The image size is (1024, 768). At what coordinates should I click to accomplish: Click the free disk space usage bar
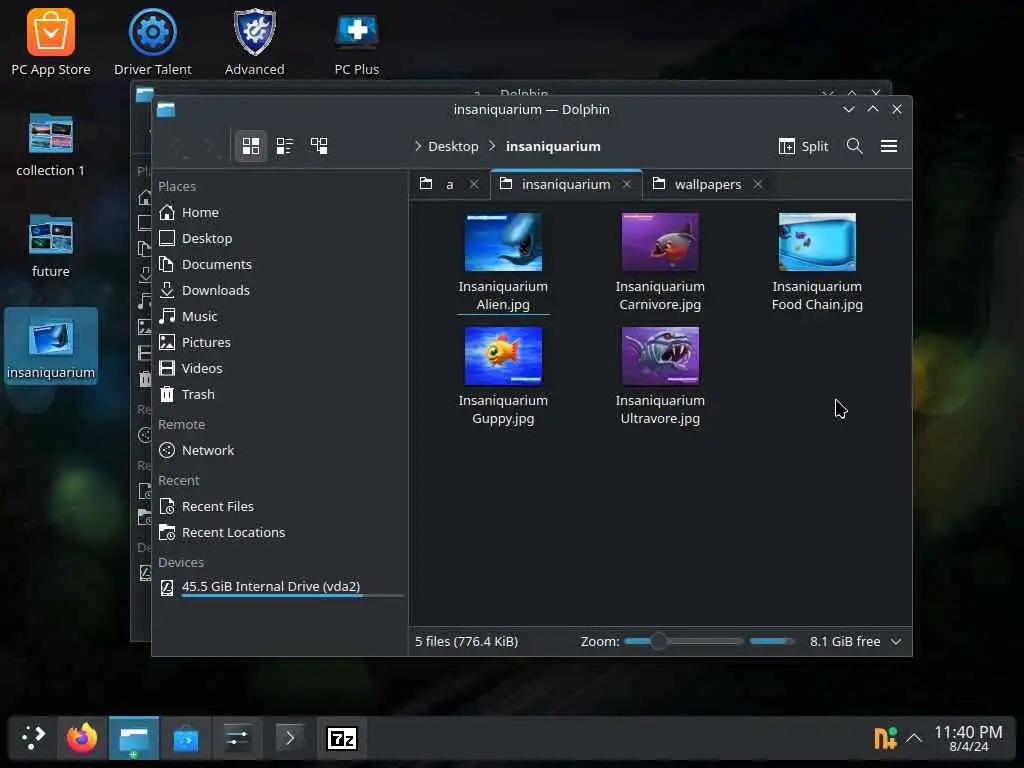(x=772, y=641)
